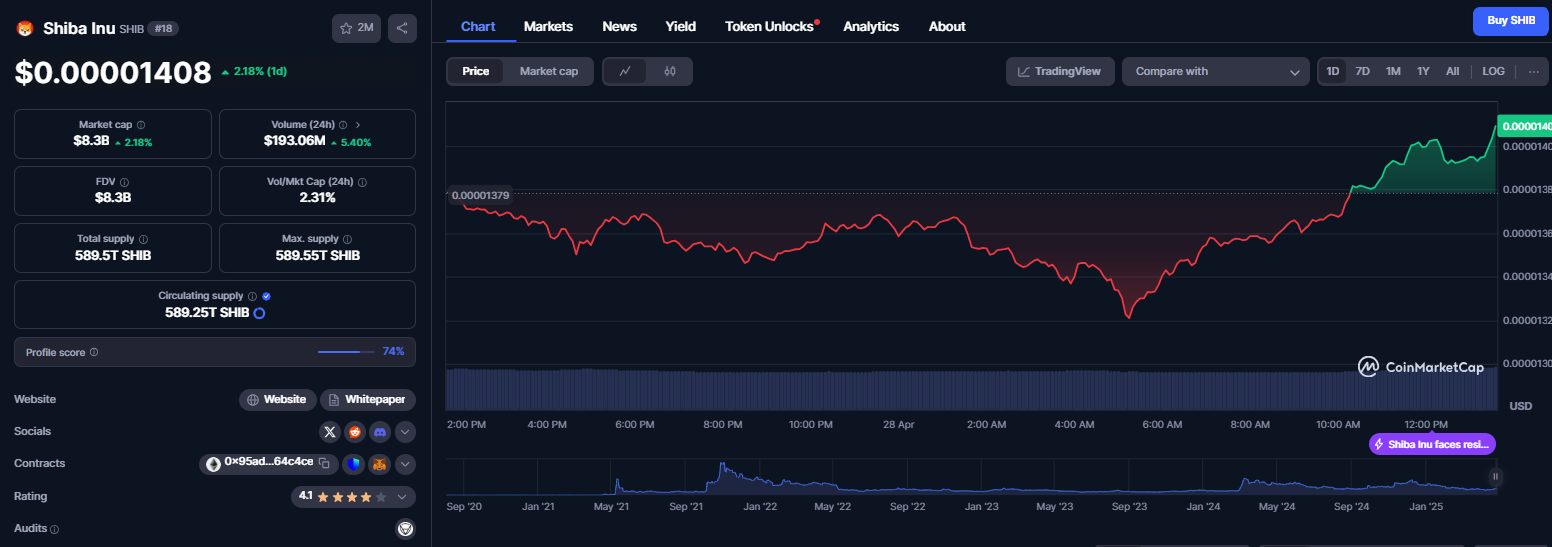
Task: Open the Compare with dropdown
Action: [x=1216, y=71]
